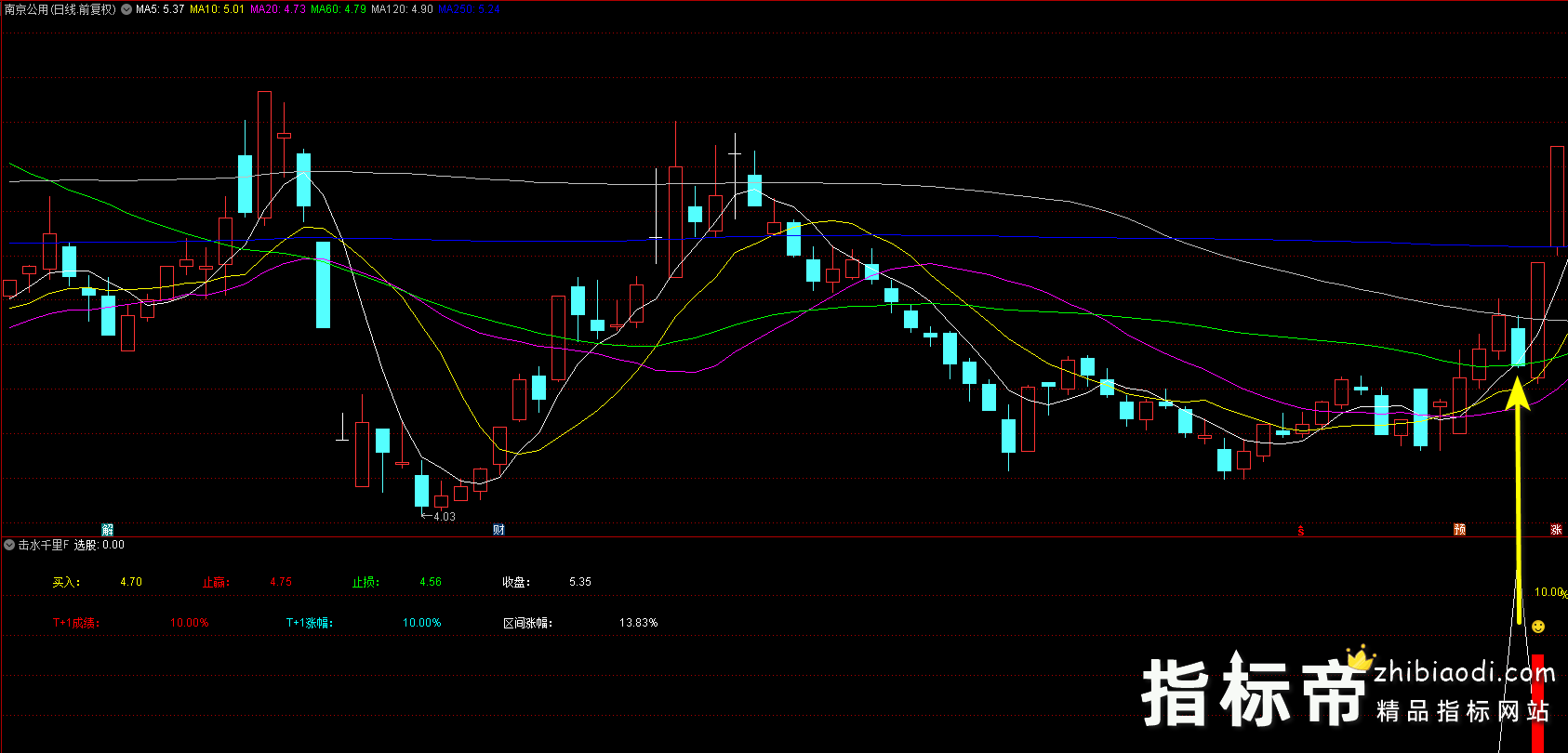
Task: Select the MA120: 4.90 label
Action: [x=402, y=9]
